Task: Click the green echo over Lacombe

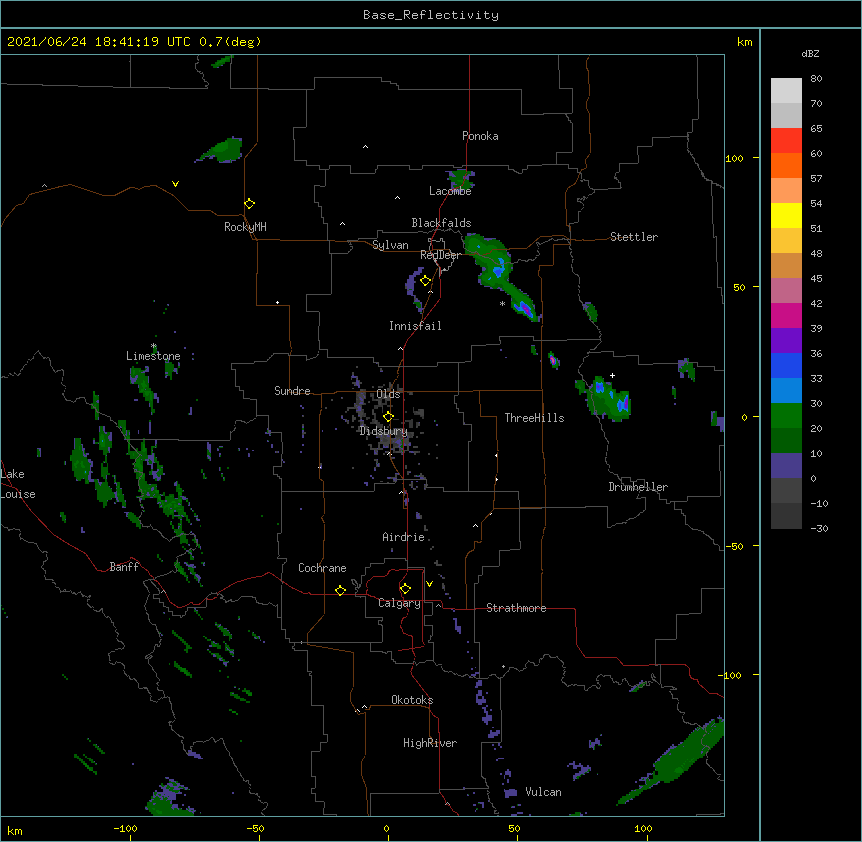Action: 461,179
